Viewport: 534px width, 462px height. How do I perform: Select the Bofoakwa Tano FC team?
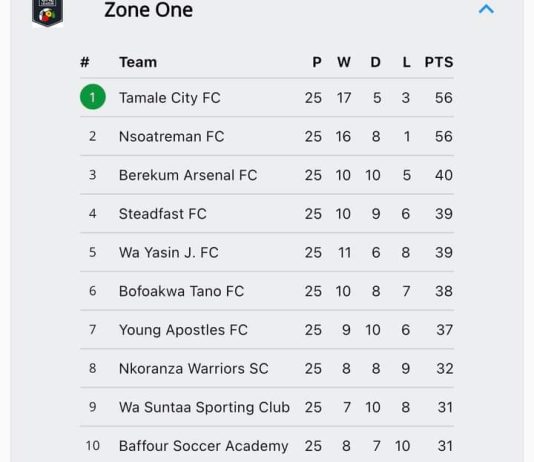267,291
